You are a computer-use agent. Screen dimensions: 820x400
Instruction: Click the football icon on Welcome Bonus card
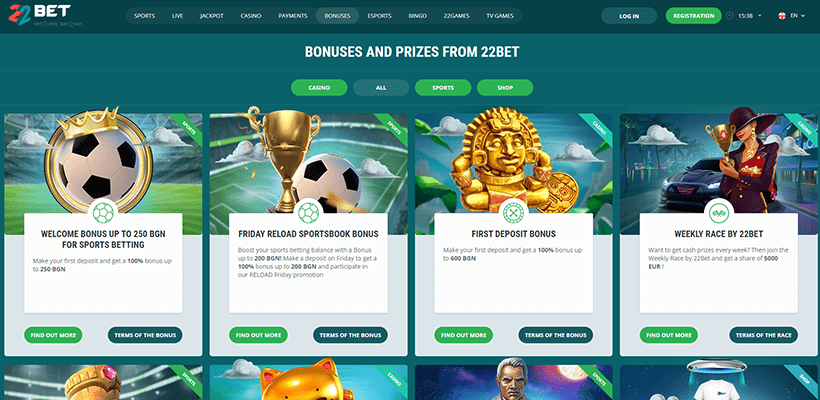[103, 213]
